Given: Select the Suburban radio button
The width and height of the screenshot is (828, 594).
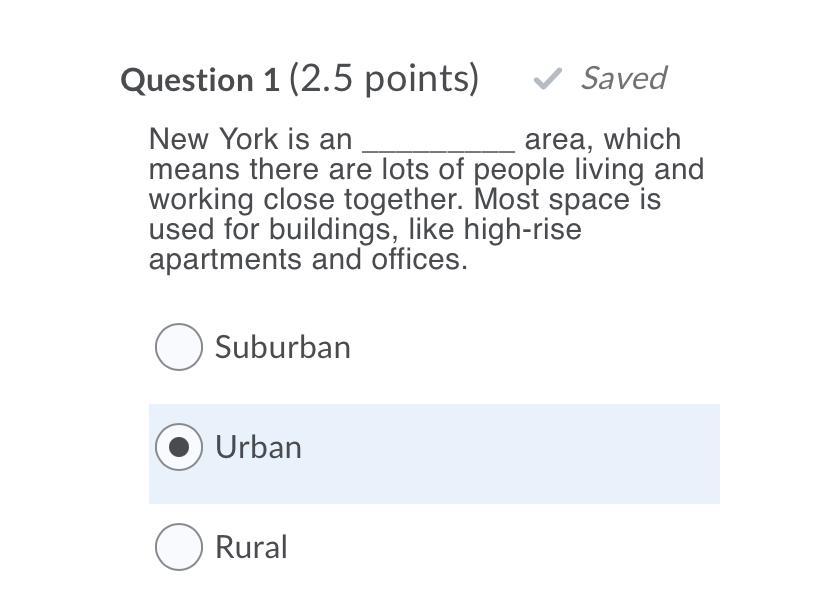Looking at the screenshot, I should tap(179, 347).
